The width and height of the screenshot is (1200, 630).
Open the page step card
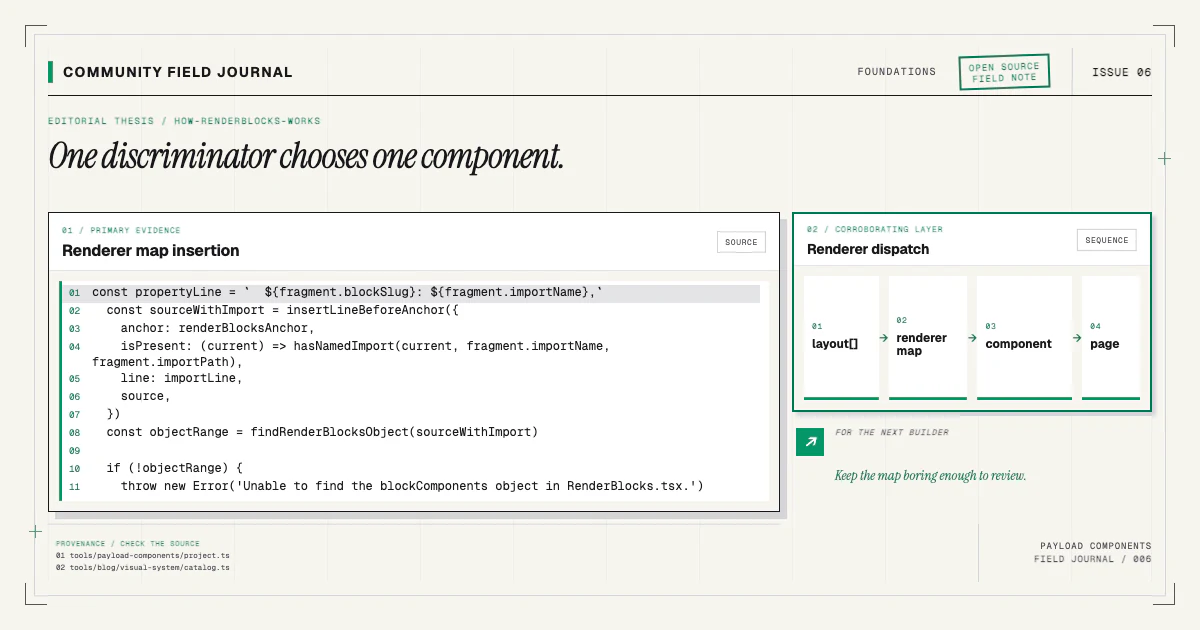coord(1111,338)
